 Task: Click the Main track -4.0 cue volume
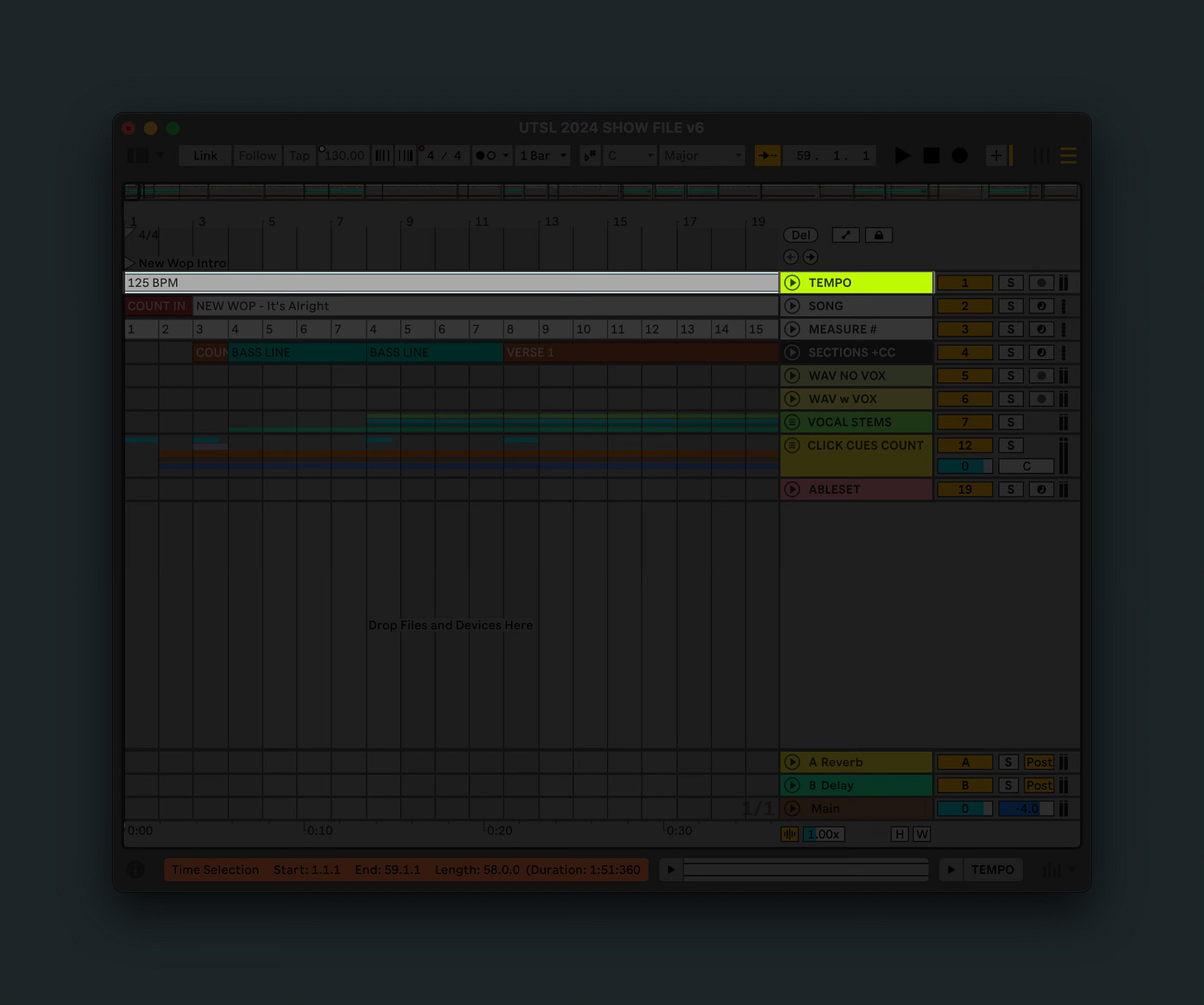pos(1026,809)
